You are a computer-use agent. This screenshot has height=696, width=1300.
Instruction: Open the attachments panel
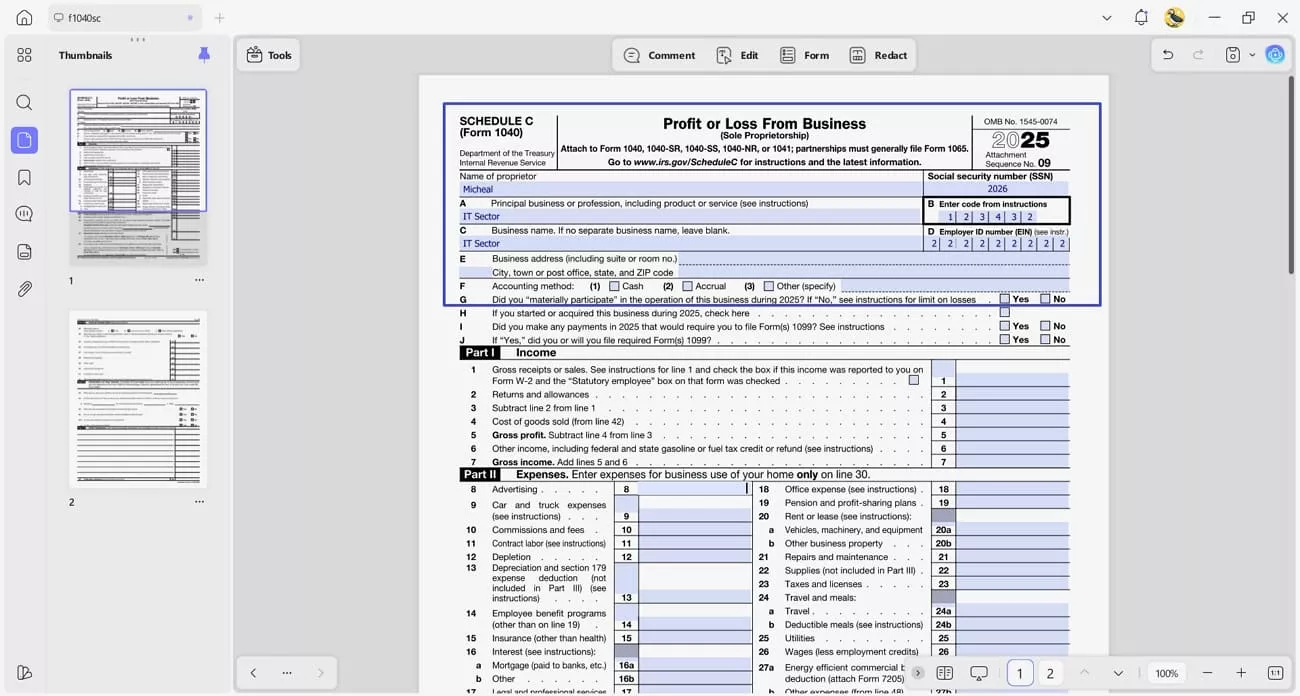point(24,289)
